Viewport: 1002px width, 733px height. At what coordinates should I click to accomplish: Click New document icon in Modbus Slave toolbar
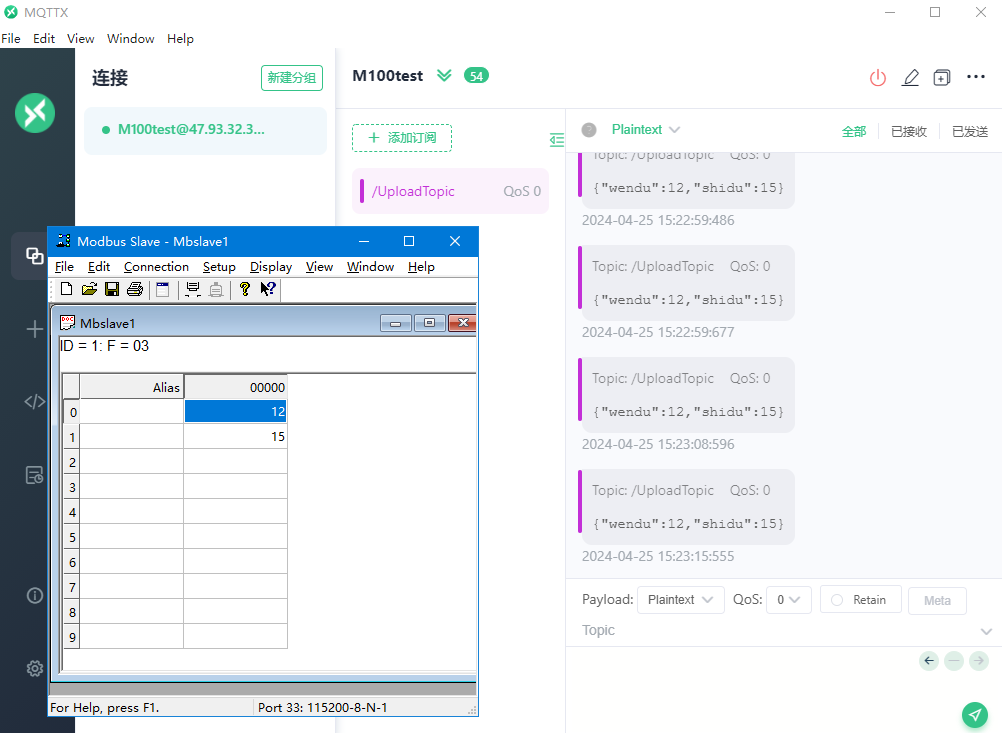(66, 289)
